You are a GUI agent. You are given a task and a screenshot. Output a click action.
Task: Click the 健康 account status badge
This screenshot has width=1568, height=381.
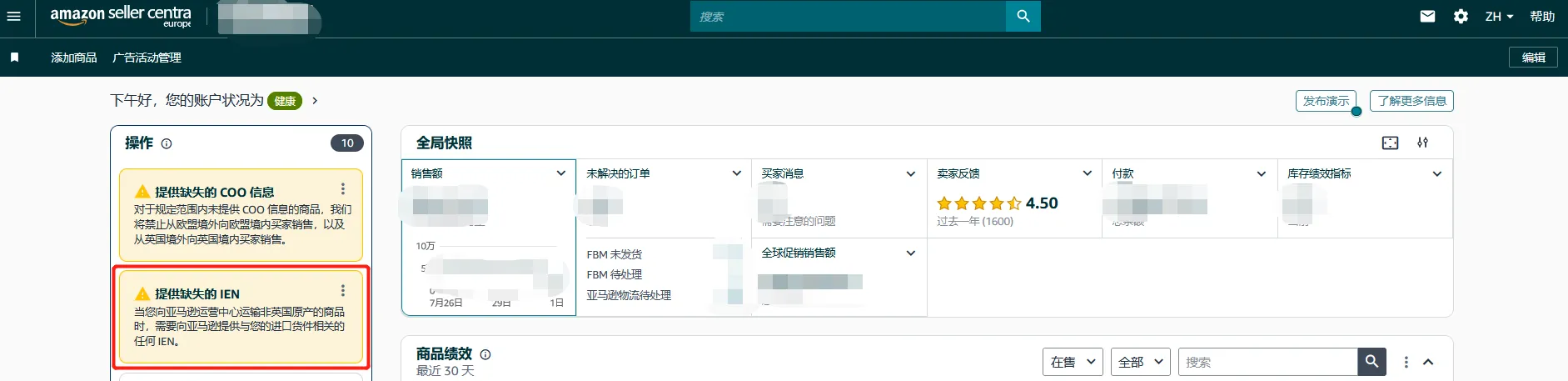(x=285, y=101)
